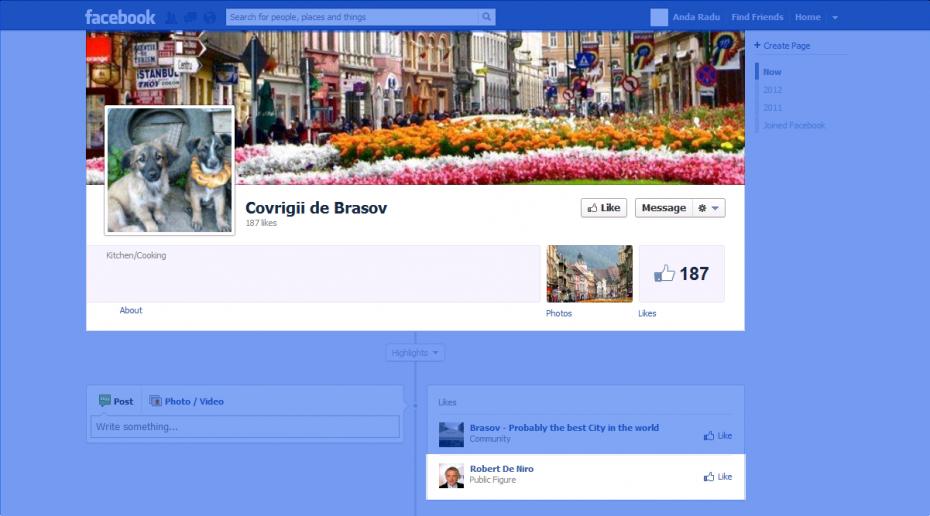Screen dimensions: 930x516
Task: Click the Message button
Action: (664, 208)
